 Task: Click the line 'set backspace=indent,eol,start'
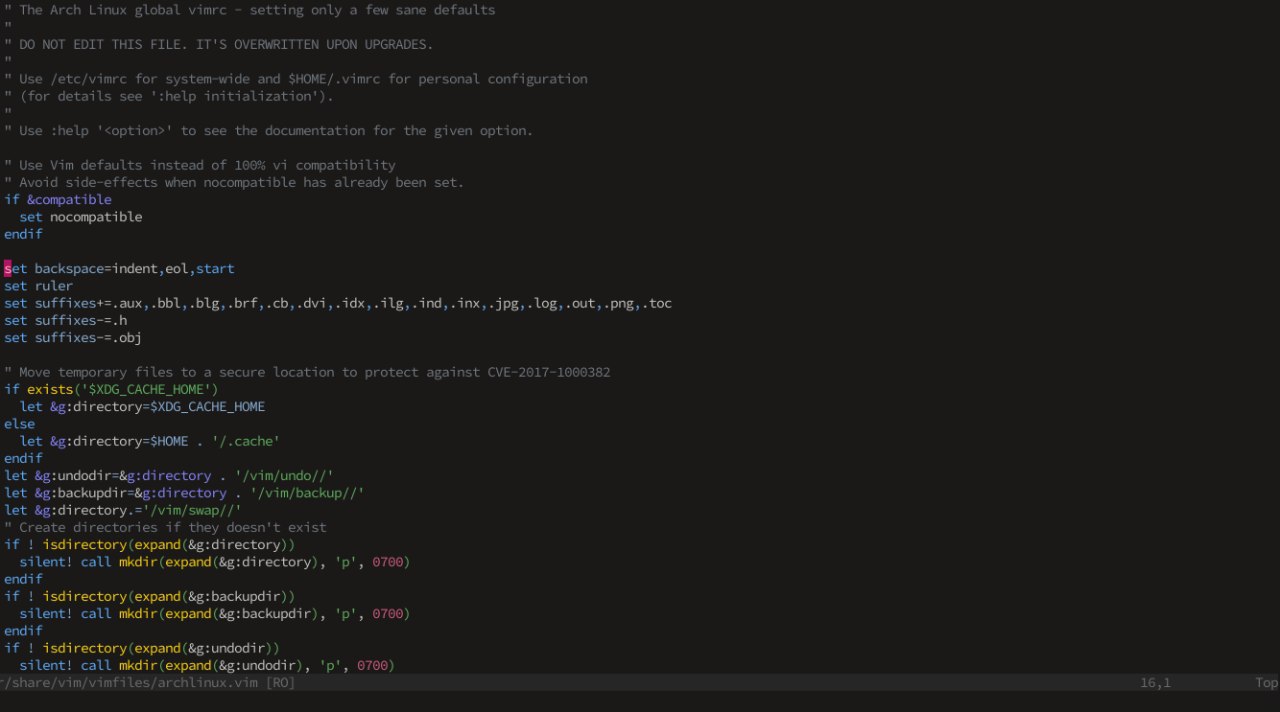[119, 269]
